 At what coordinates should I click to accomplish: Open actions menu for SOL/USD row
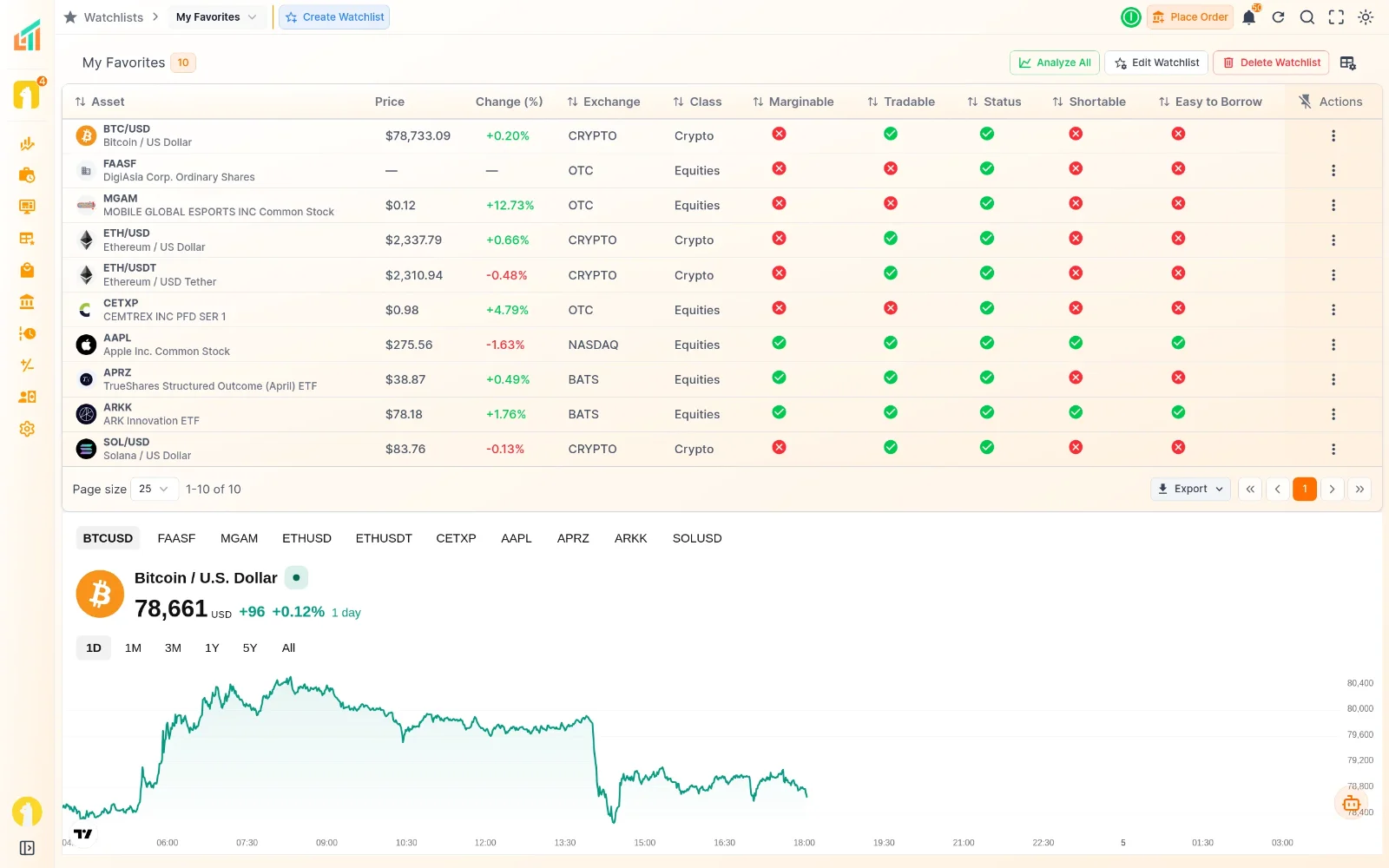(x=1333, y=449)
